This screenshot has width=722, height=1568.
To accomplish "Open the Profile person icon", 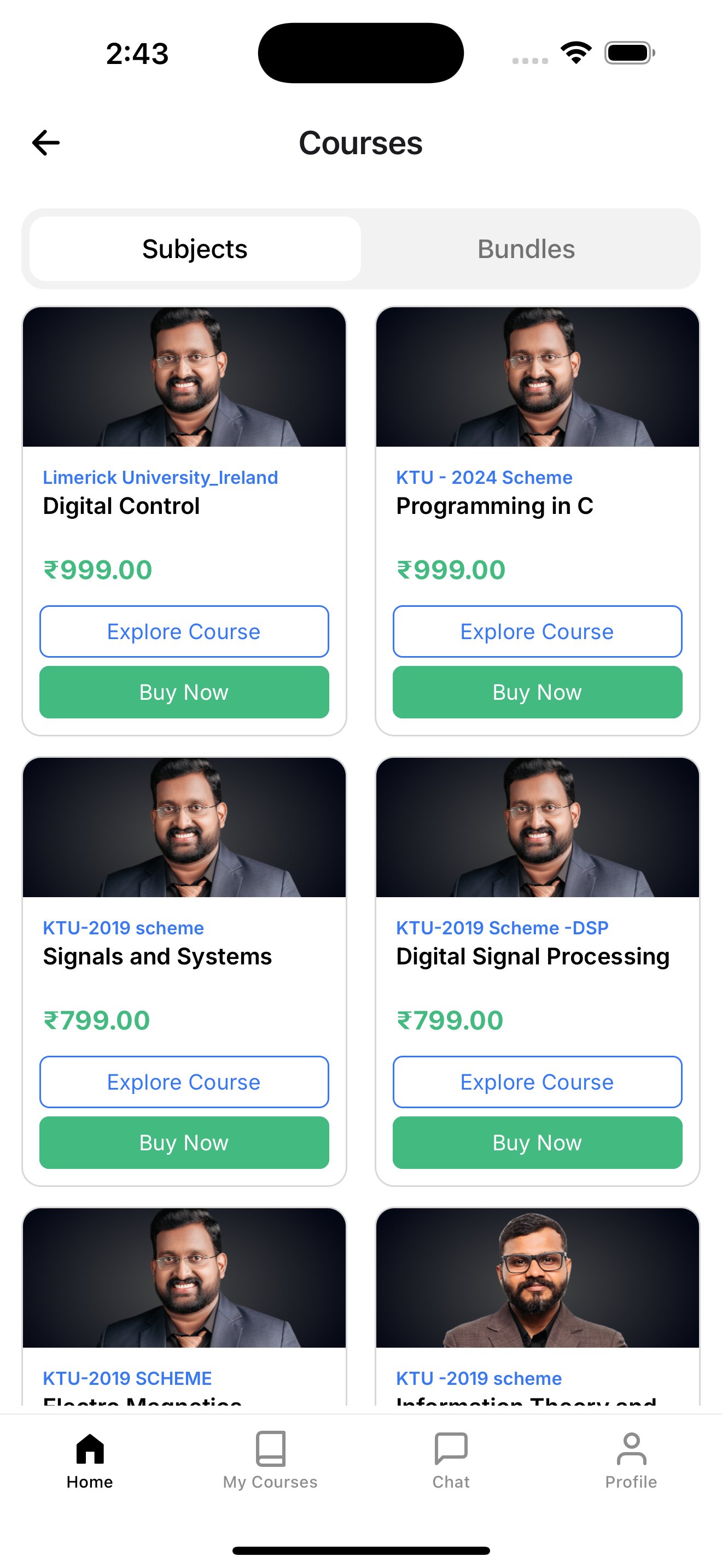I will point(631,1449).
